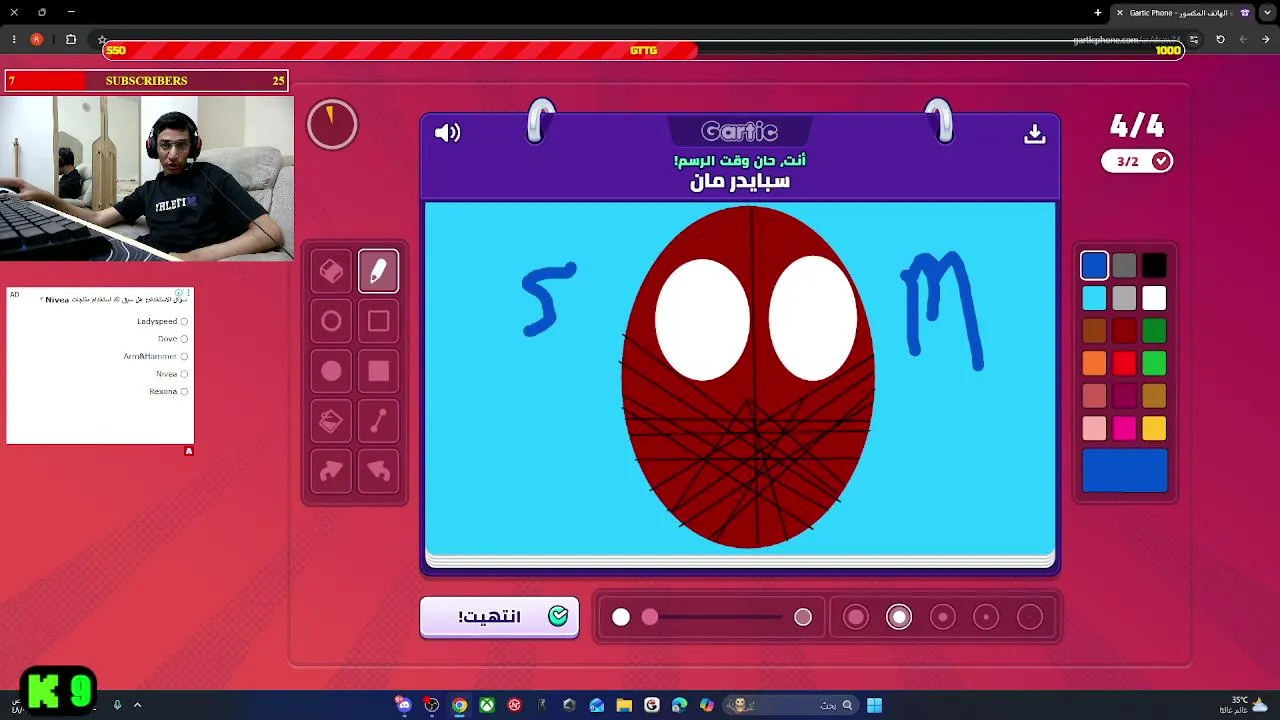Viewport: 1280px width, 720px height.
Task: Pick the orange color swatch
Action: (1094, 363)
